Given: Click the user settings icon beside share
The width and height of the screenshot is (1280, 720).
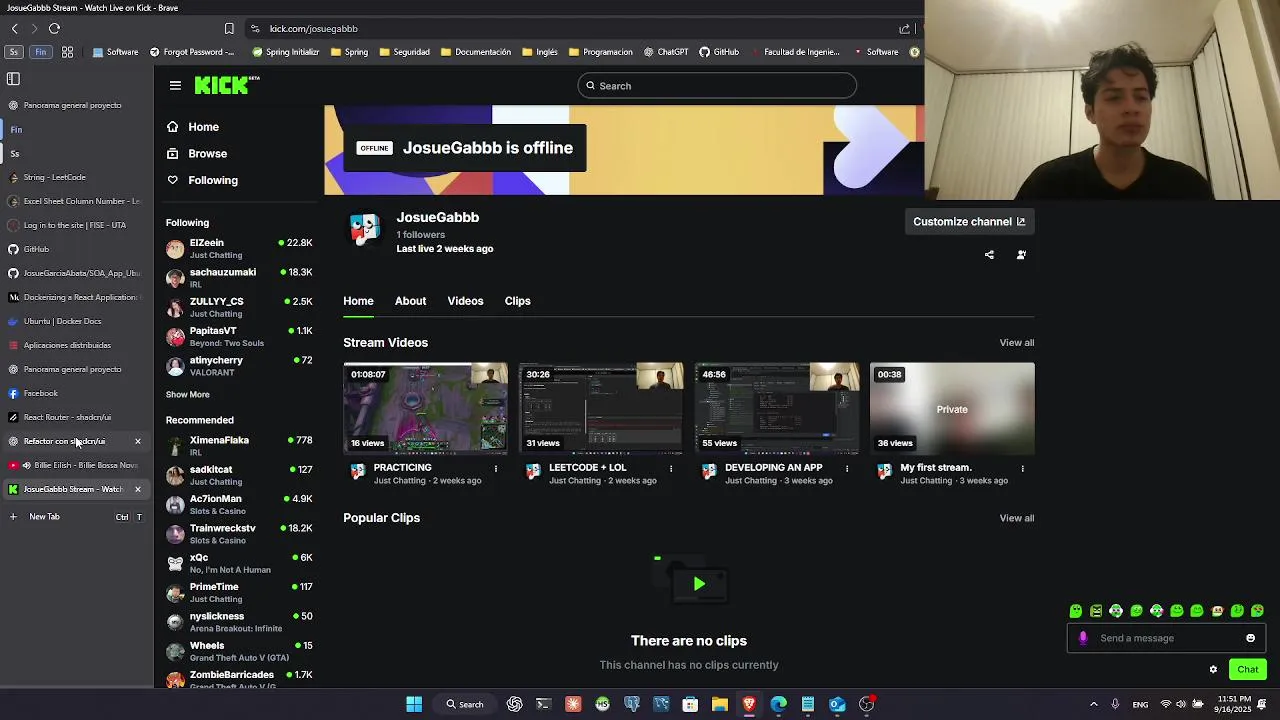Looking at the screenshot, I should [1021, 255].
